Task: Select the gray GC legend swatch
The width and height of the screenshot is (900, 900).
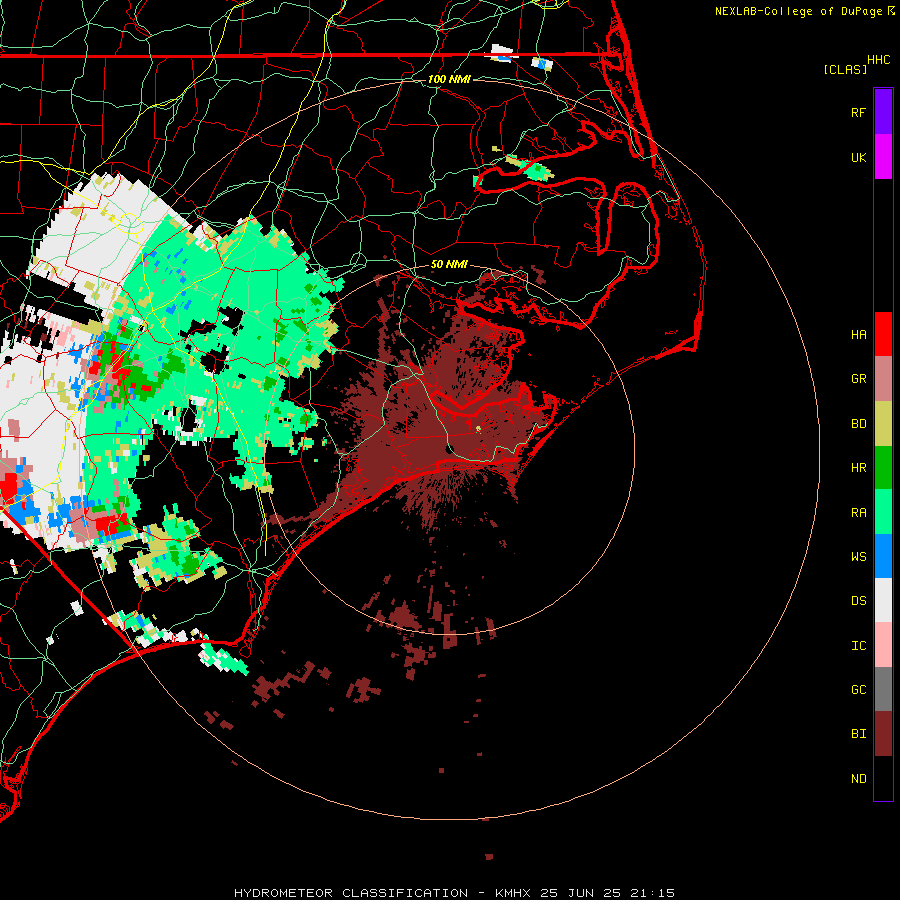Action: click(x=883, y=689)
